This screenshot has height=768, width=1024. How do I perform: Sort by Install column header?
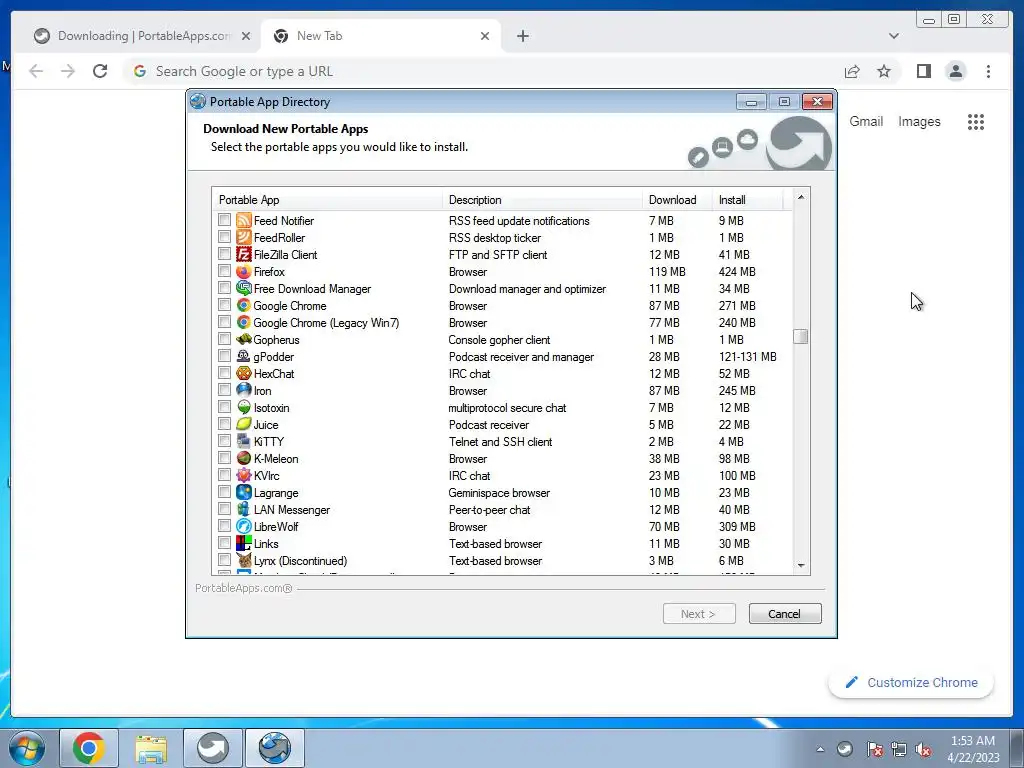747,200
